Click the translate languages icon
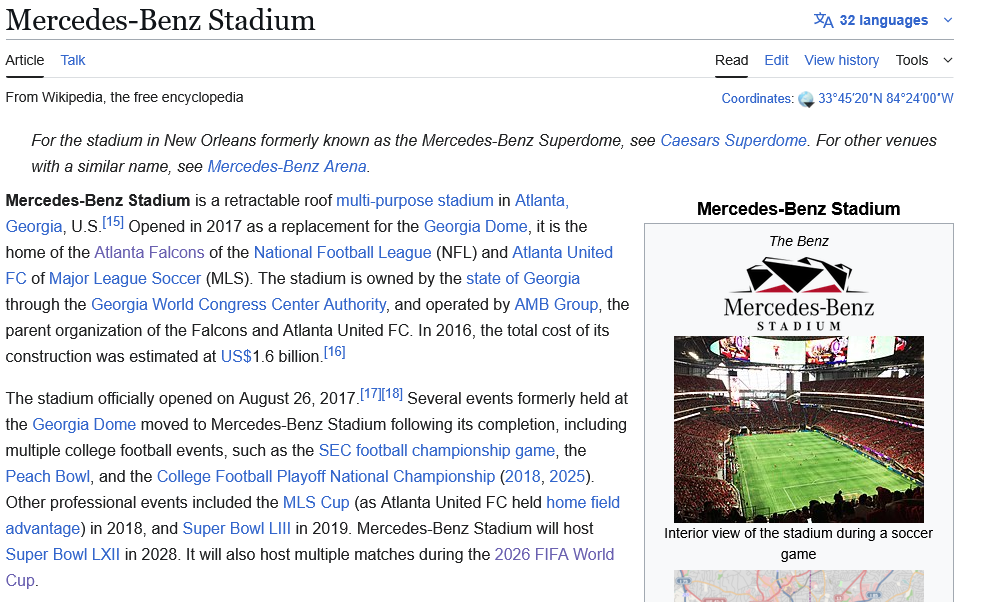This screenshot has width=981, height=602. coord(823,20)
